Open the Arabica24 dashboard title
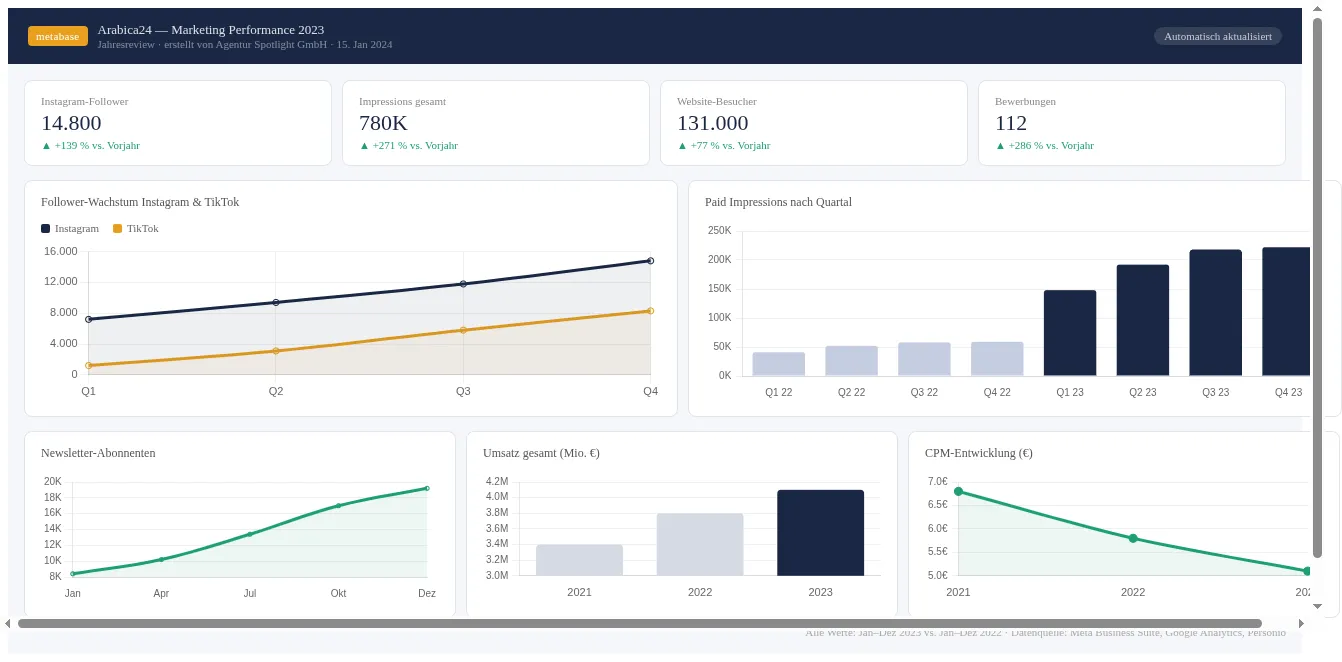The height and width of the screenshot is (662, 1342). pyautogui.click(x=211, y=29)
